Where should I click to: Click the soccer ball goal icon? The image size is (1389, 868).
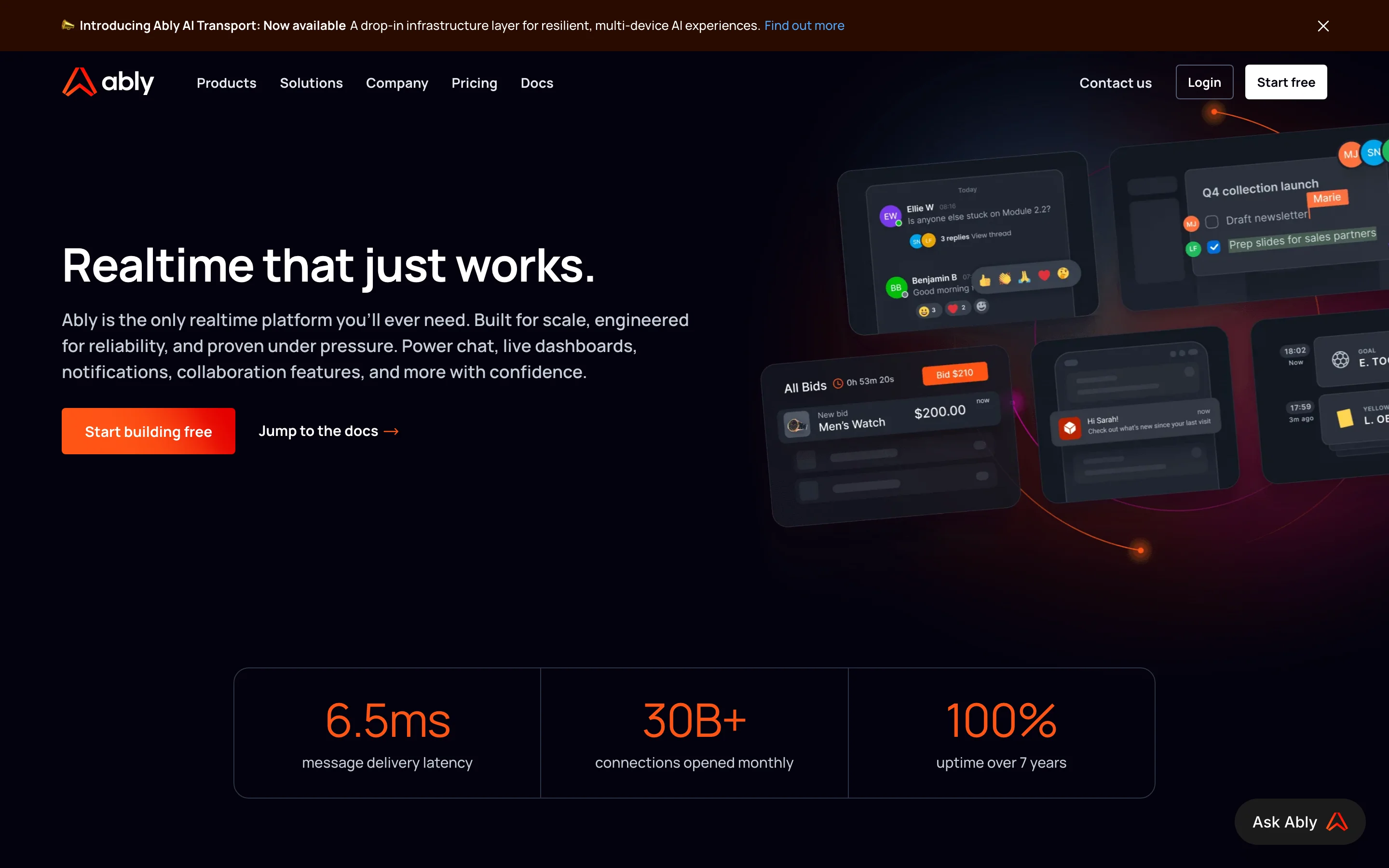point(1340,359)
